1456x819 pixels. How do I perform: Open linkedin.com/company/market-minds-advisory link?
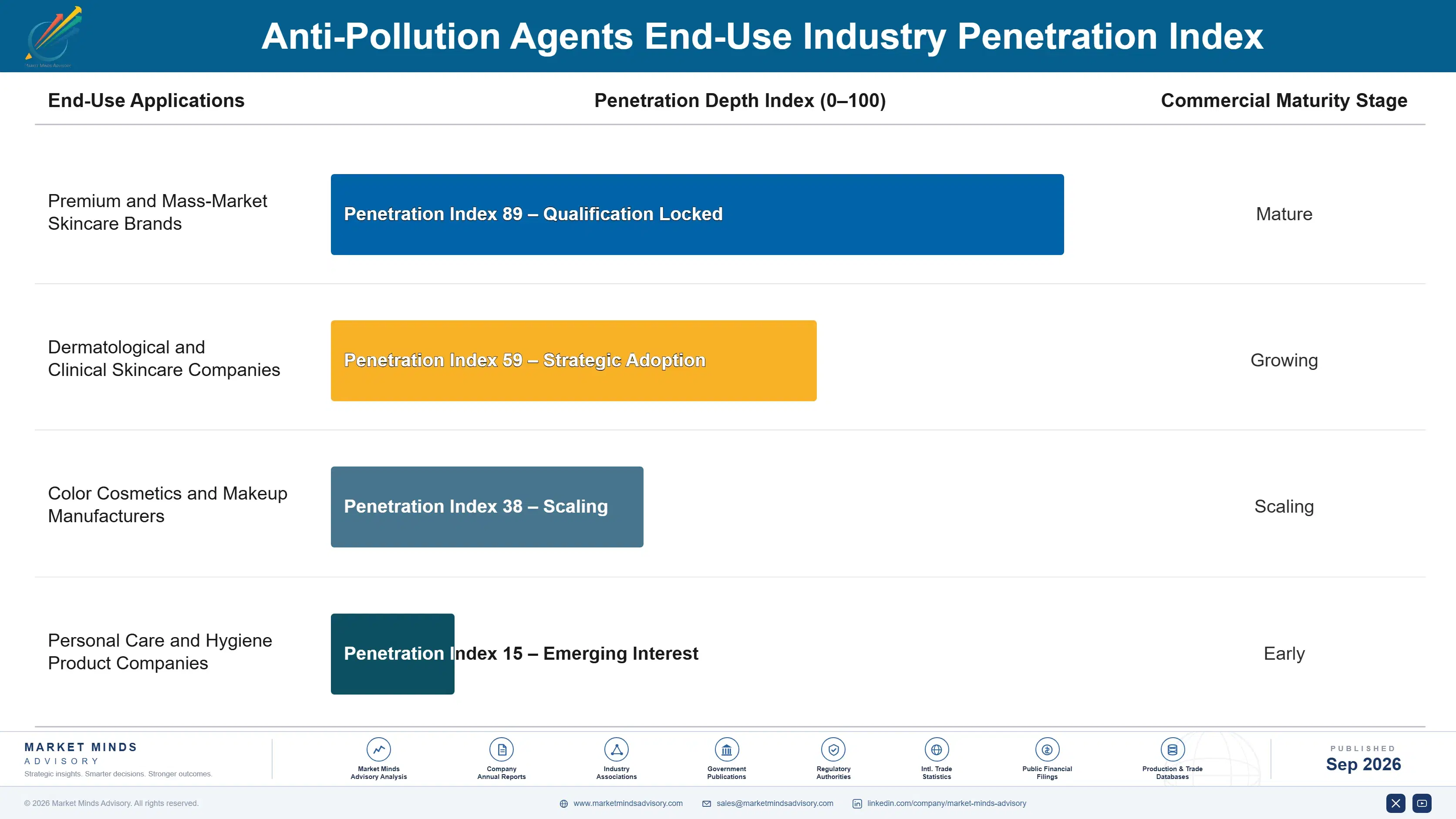coord(947,803)
